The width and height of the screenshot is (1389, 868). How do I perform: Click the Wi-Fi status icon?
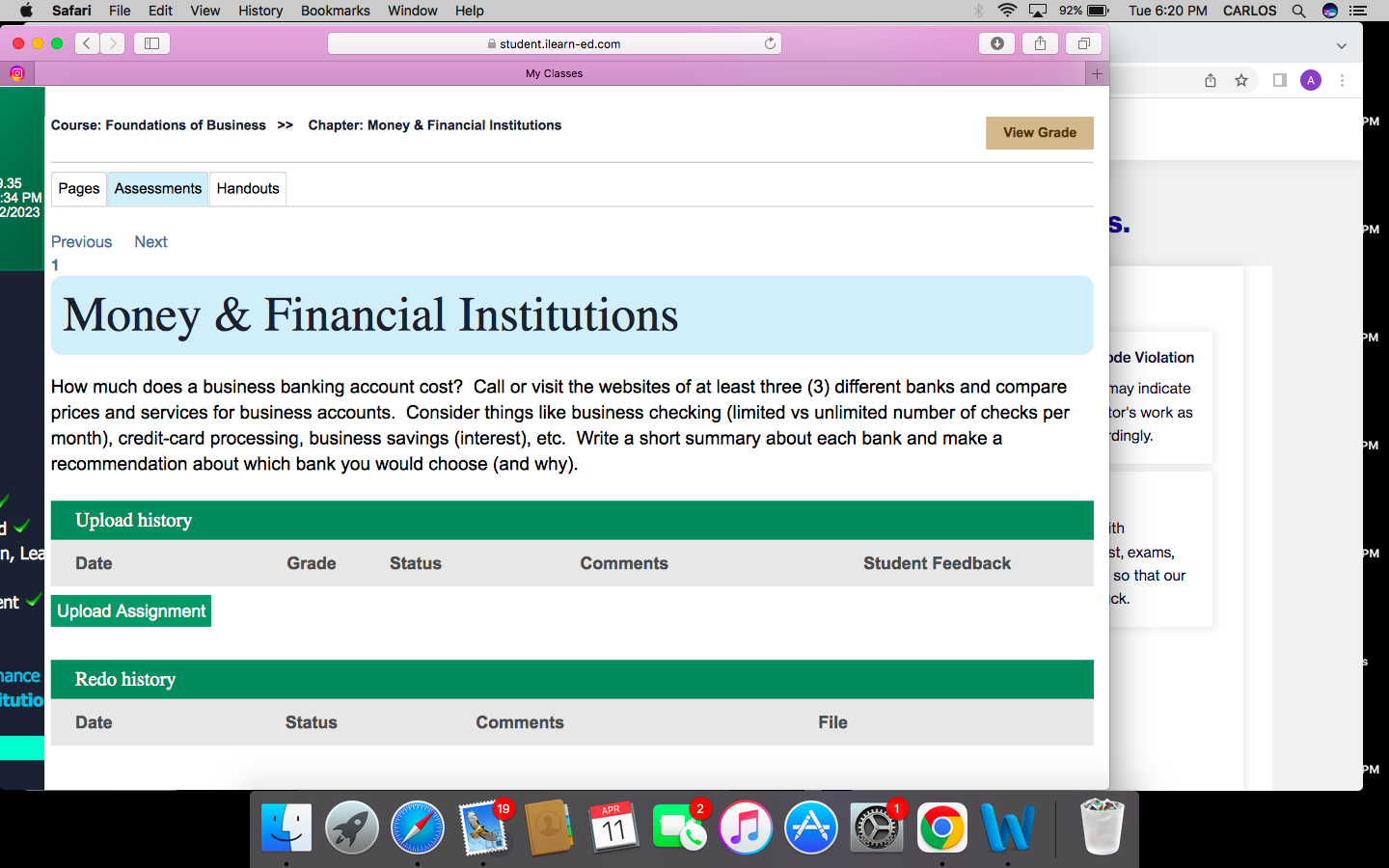point(1007,11)
